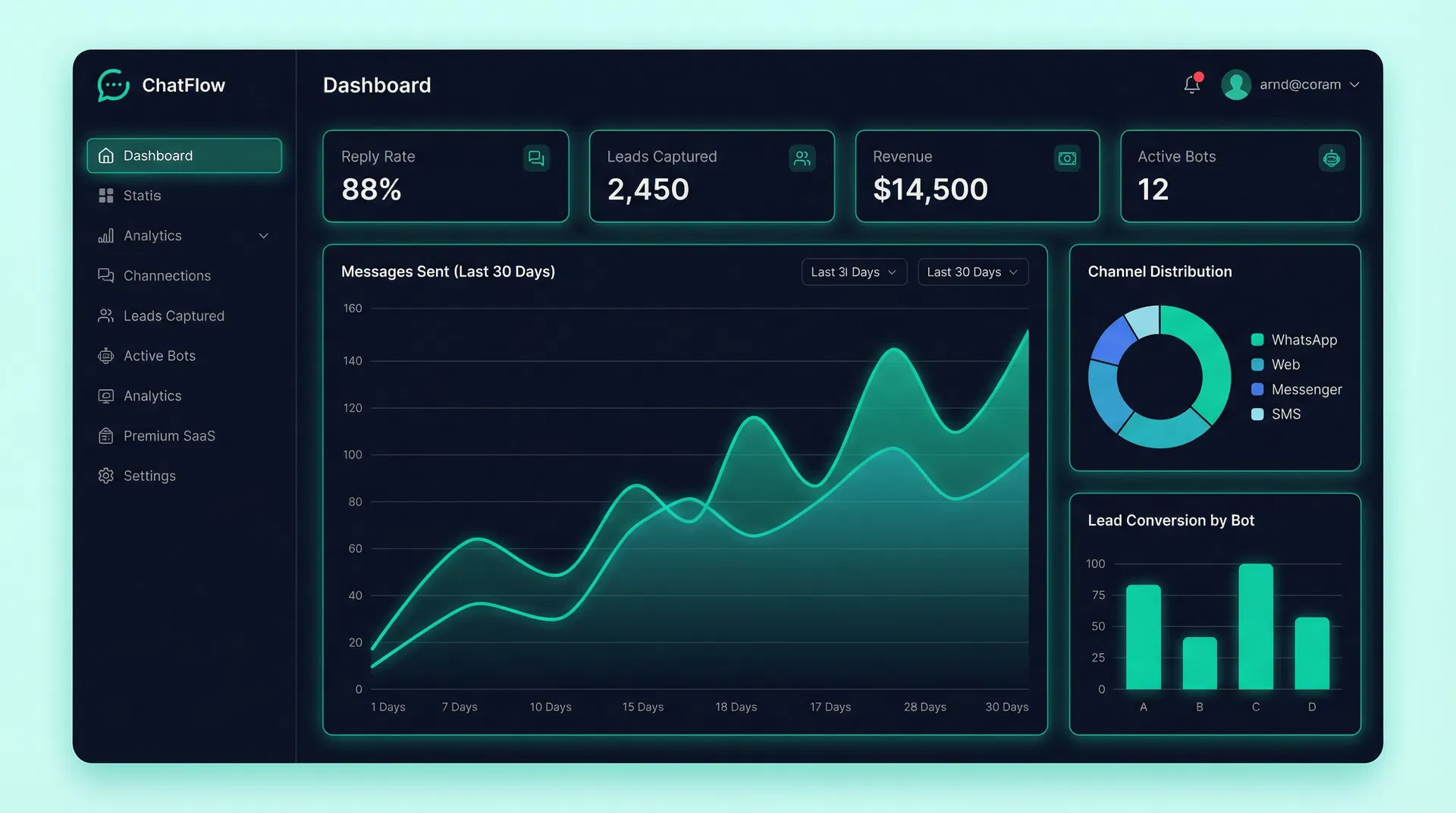Click bar C in Lead Conversion chart
1456x813 pixels.
(x=1256, y=626)
